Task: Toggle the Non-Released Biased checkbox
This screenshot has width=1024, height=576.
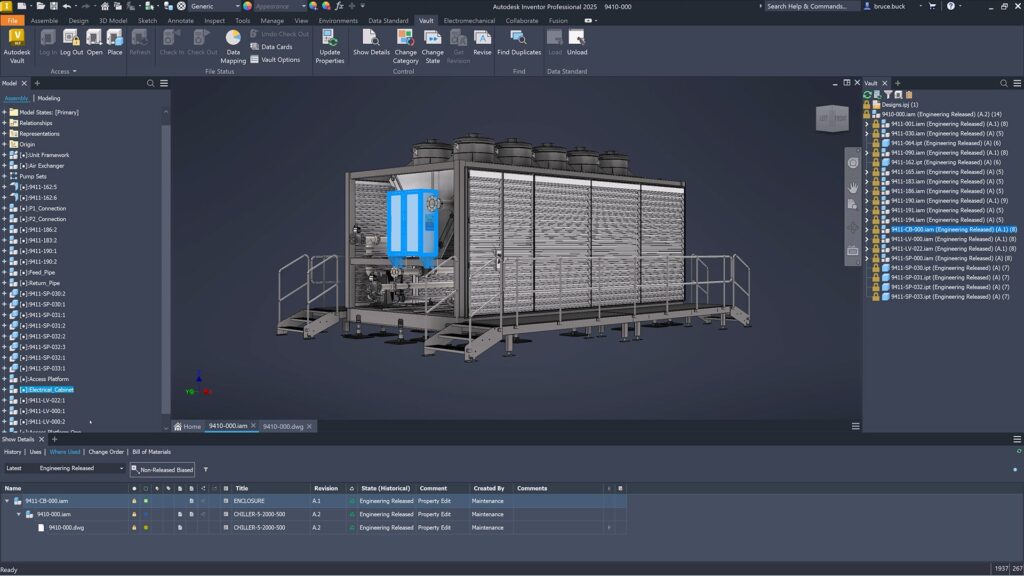Action: pyautogui.click(x=132, y=469)
